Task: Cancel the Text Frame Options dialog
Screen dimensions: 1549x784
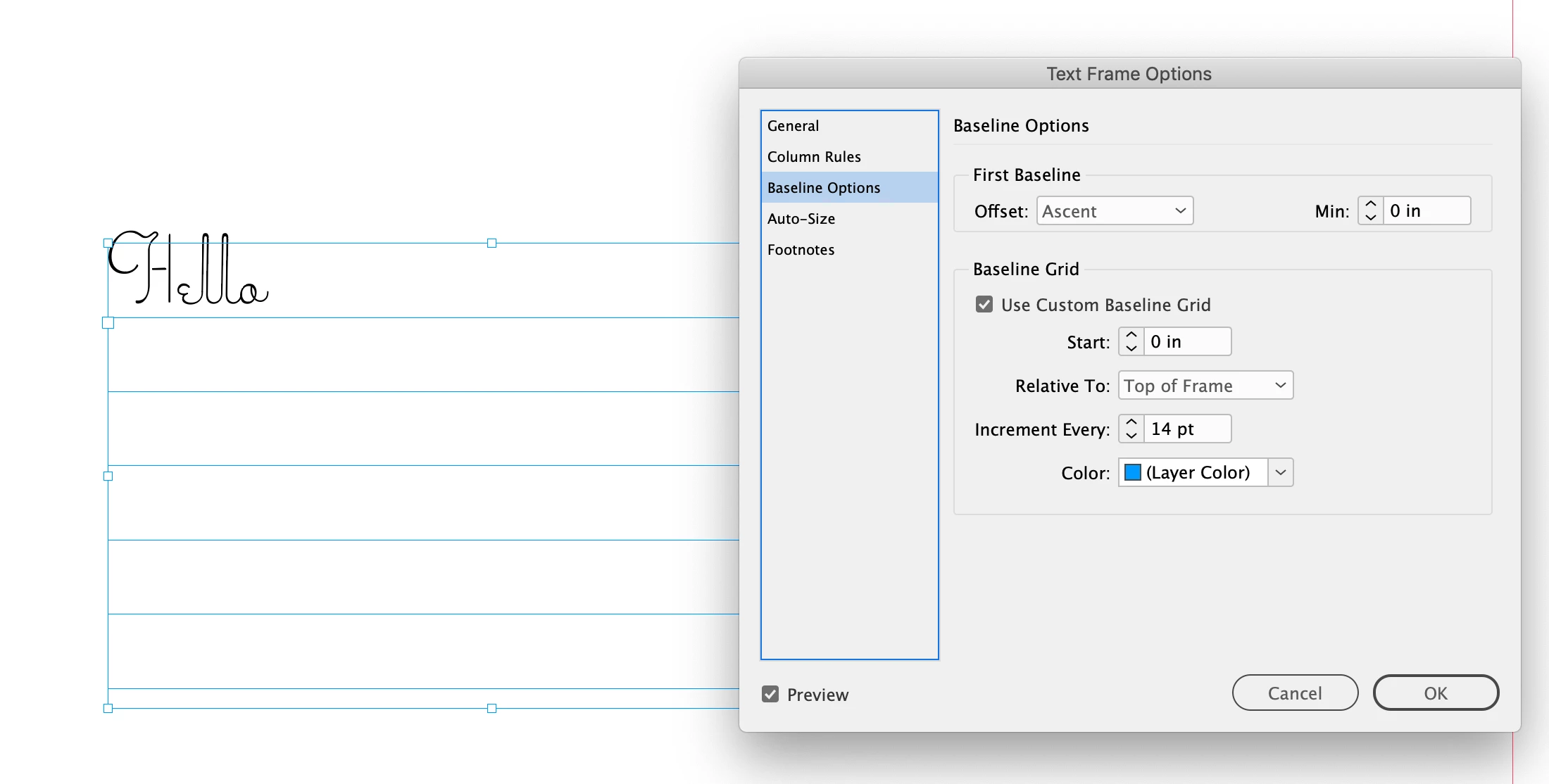Action: (1294, 693)
